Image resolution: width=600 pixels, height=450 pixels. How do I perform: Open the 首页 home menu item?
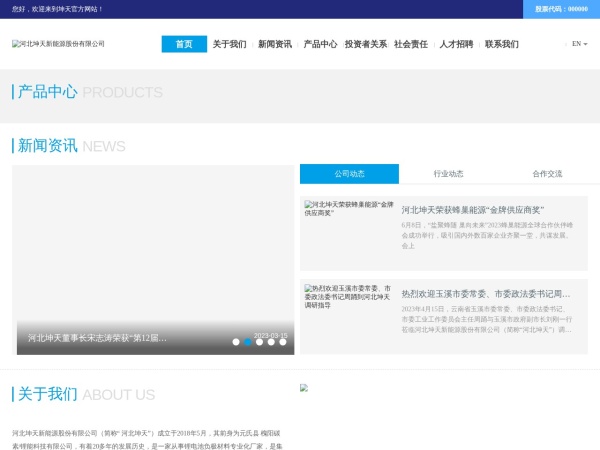(x=184, y=44)
